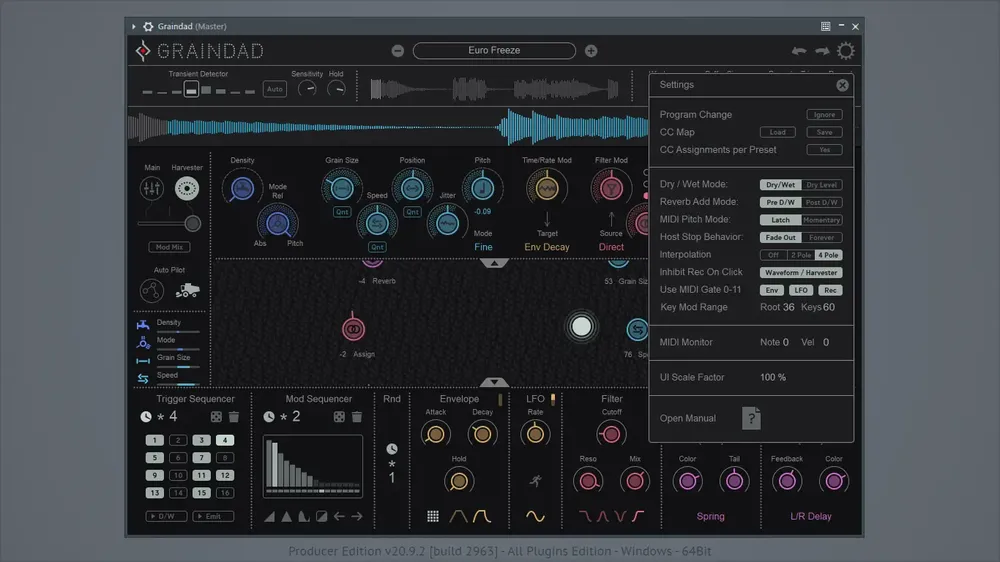The height and width of the screenshot is (562, 1000).
Task: Select the Harvester view icon
Action: [187, 188]
